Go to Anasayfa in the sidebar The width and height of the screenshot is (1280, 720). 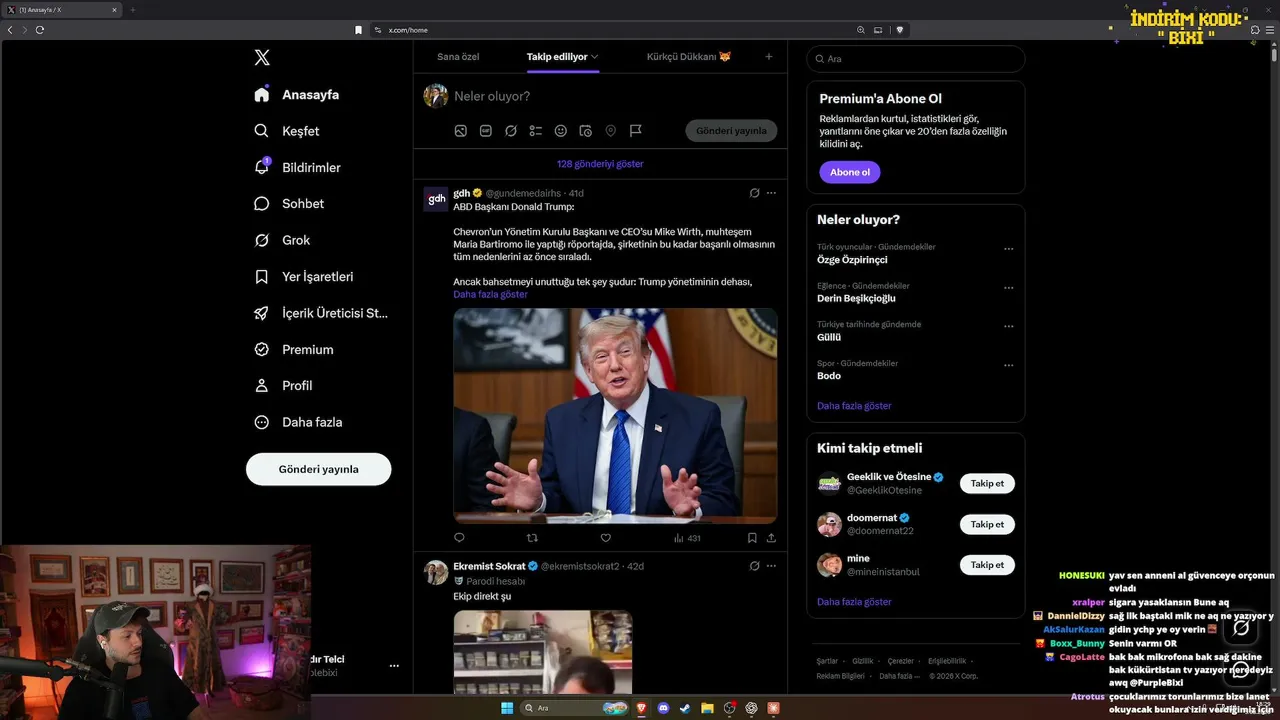[x=297, y=95]
